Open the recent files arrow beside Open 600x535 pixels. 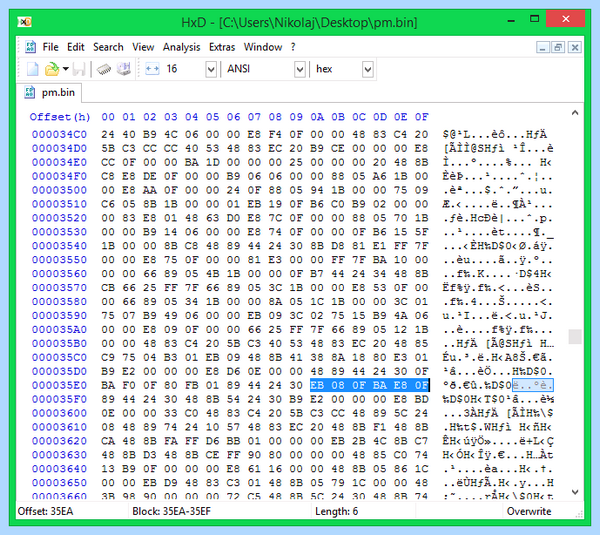66,69
